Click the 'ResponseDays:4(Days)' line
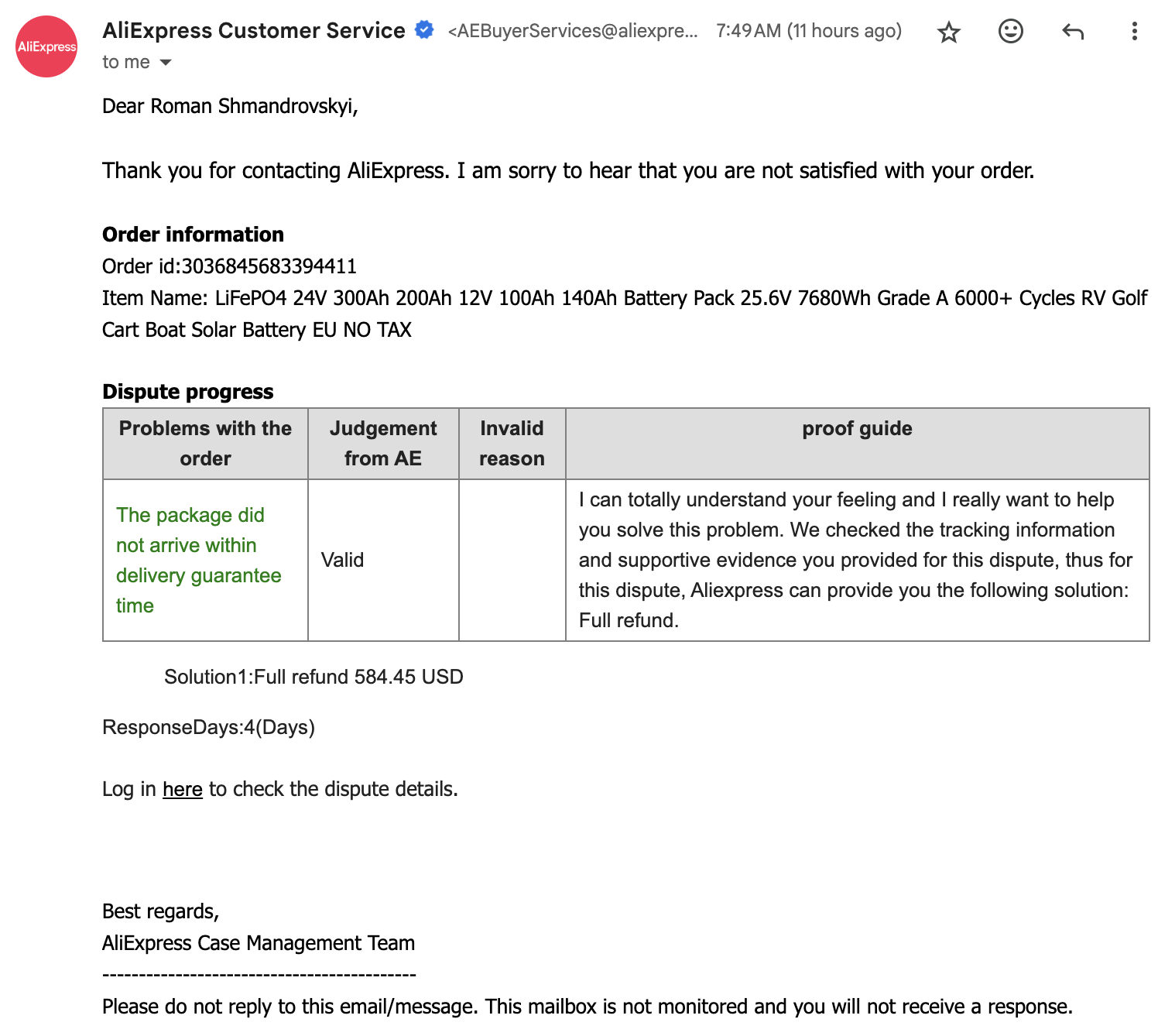This screenshot has width=1158, height=1036. tap(208, 727)
